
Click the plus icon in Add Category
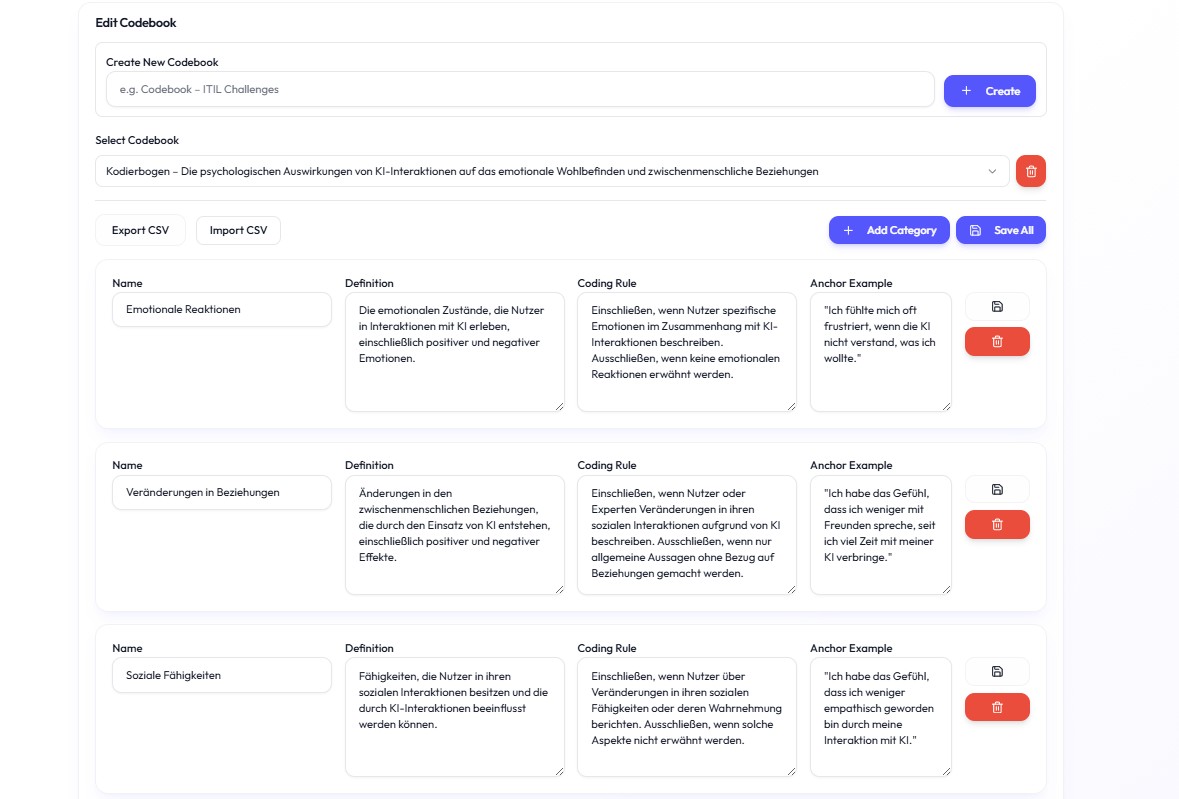click(848, 231)
